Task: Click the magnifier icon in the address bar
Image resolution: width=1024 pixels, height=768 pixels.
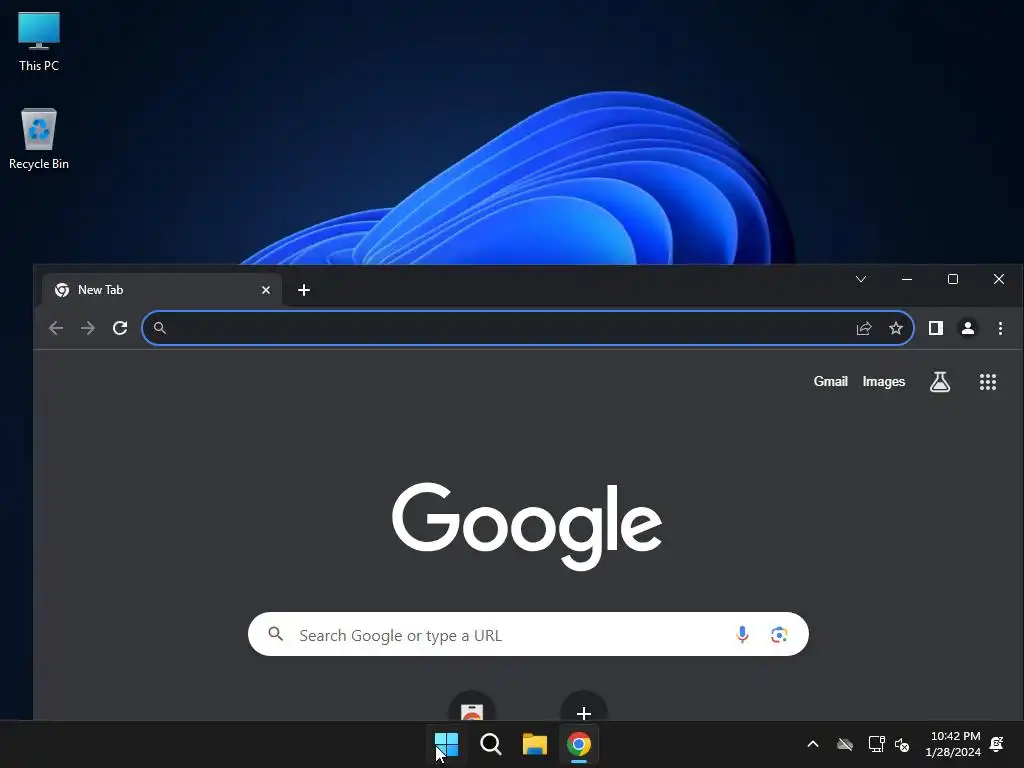Action: click(159, 328)
